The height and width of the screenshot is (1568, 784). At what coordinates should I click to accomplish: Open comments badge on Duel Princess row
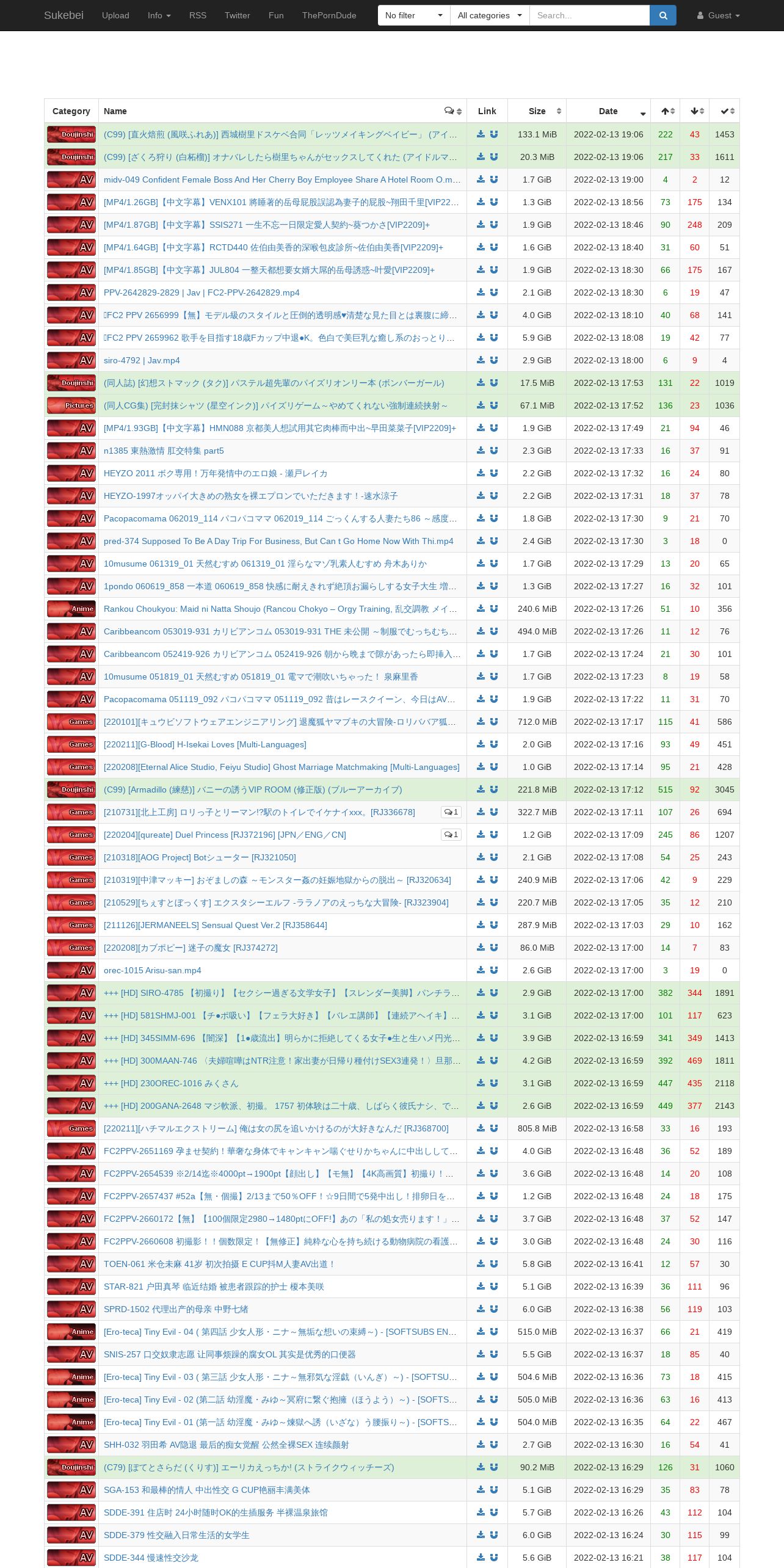pyautogui.click(x=451, y=835)
